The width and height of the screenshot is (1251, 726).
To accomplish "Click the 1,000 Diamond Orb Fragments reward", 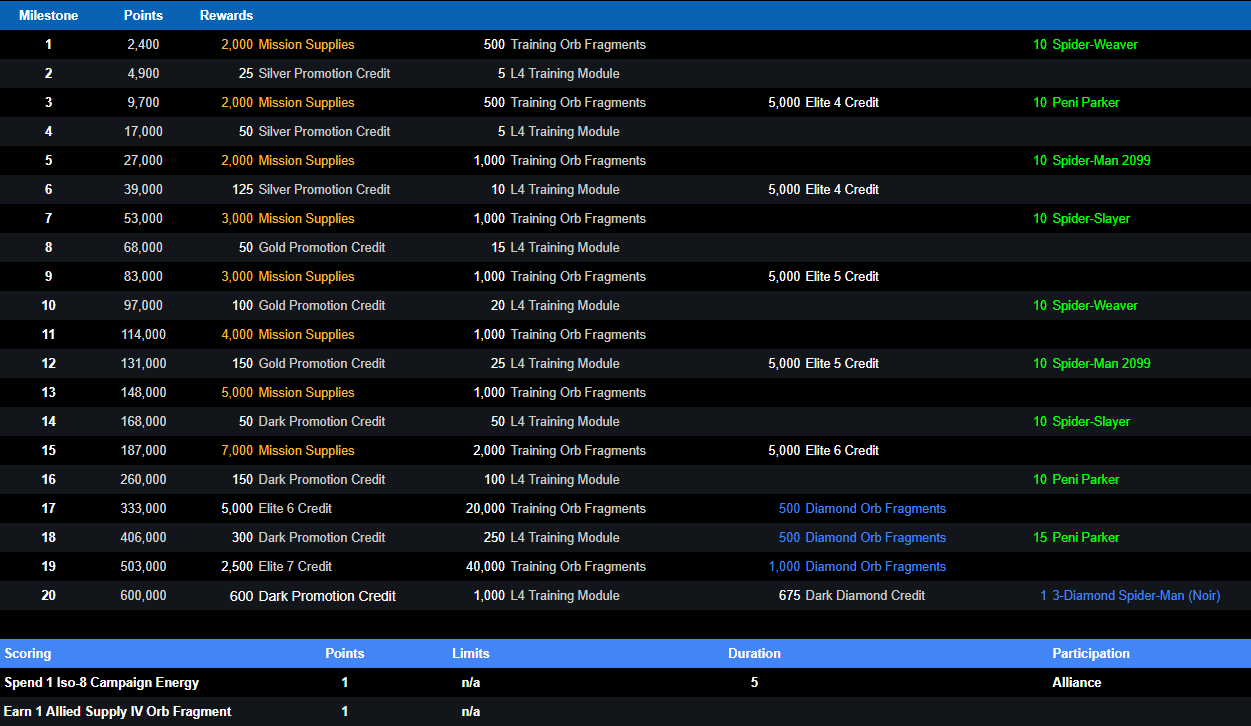I will (857, 567).
